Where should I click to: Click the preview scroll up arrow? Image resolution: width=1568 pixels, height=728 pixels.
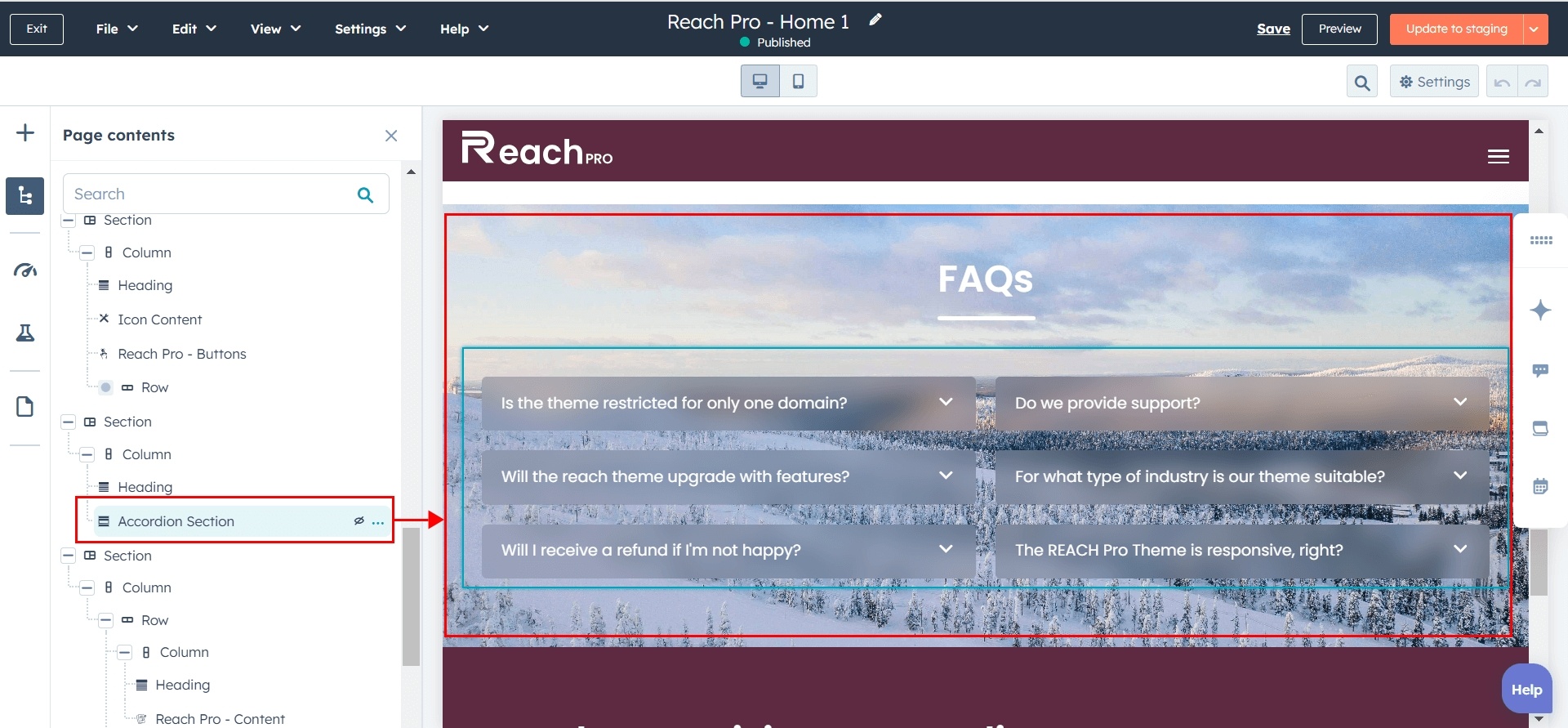coord(1539,131)
